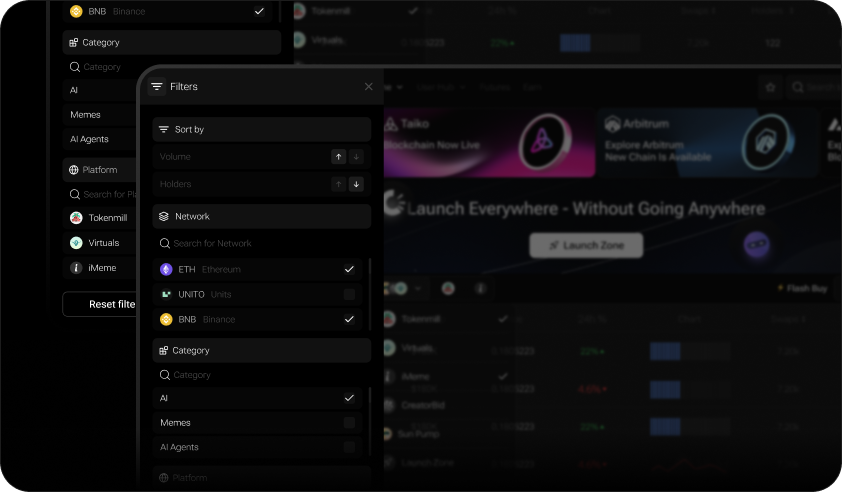
Task: Click the Reset filters button
Action: coord(100,304)
